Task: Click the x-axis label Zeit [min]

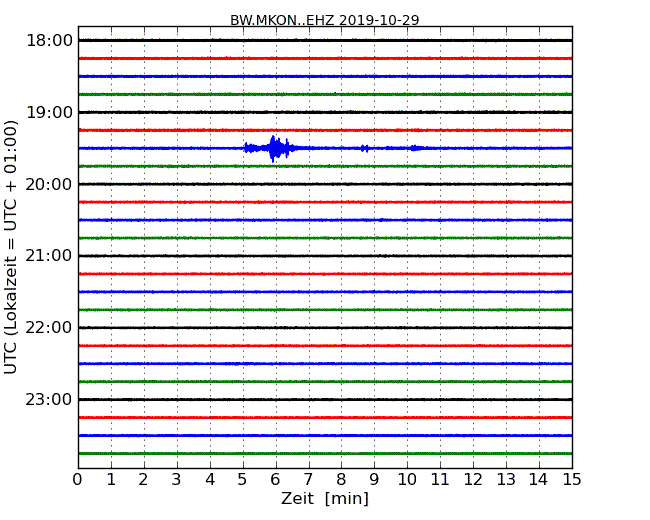Action: tap(325, 498)
